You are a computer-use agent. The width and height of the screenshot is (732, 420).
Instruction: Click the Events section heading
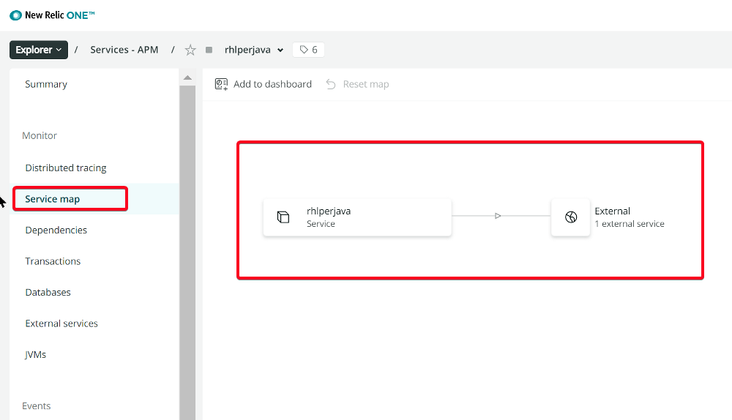[36, 406]
